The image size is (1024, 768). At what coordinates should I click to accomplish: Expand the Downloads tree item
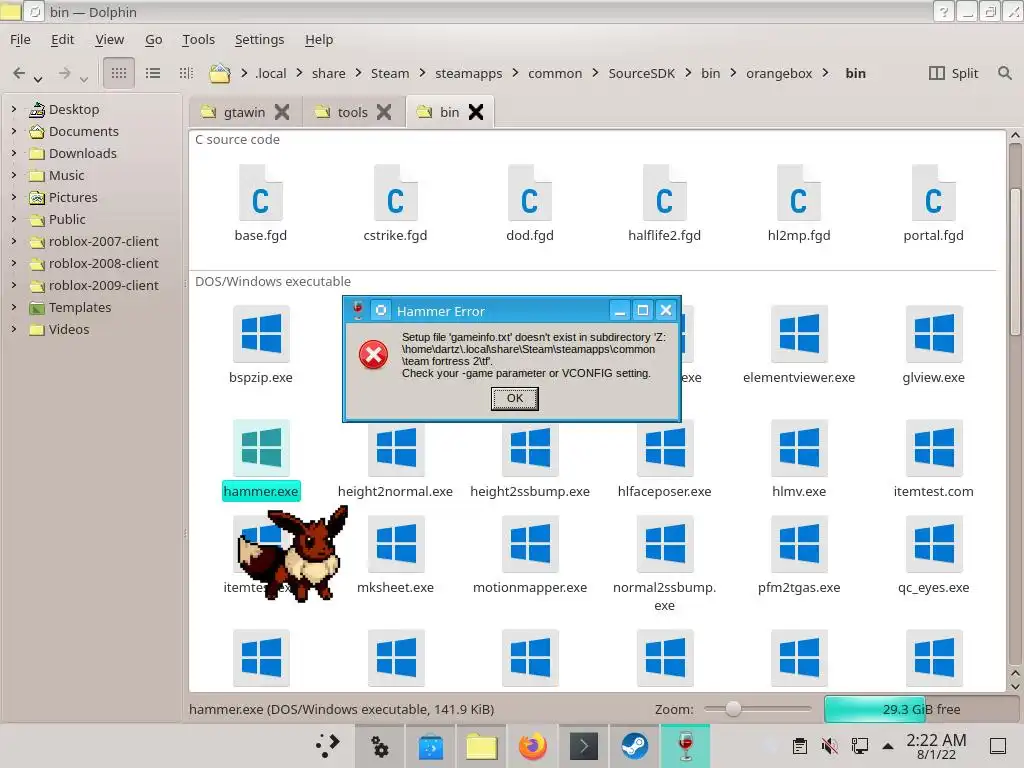[14, 153]
